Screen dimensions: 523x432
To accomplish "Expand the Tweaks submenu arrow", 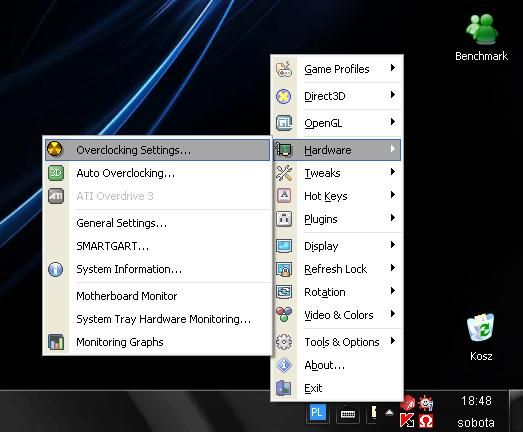I will coord(393,171).
